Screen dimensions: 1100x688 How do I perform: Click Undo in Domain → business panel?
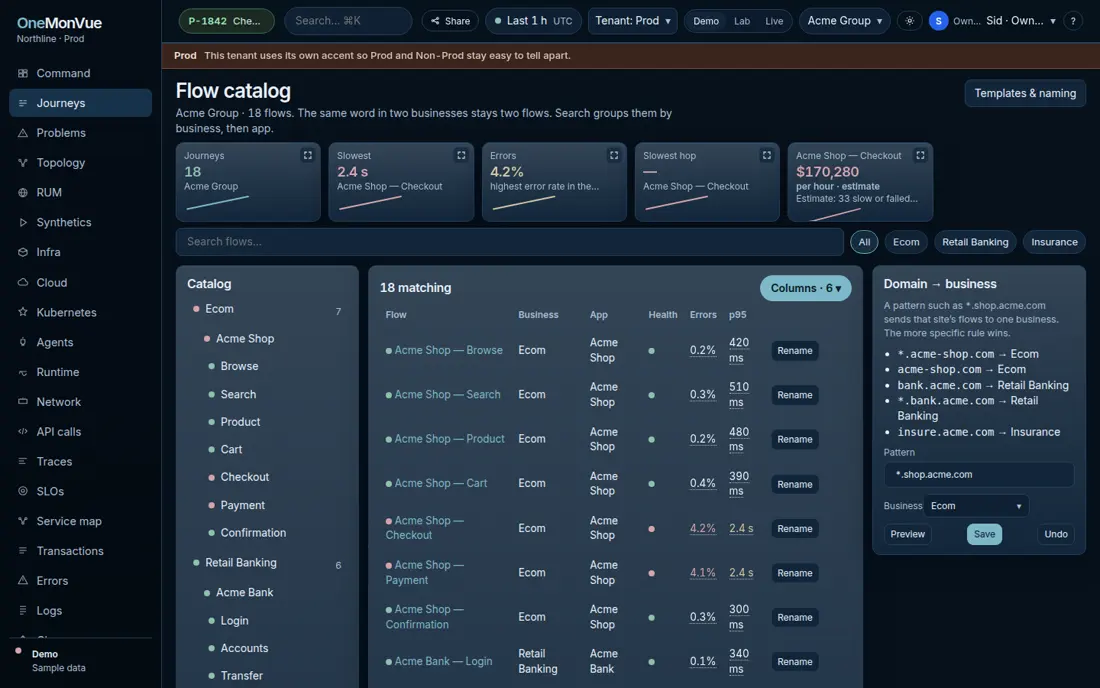[x=1055, y=534]
